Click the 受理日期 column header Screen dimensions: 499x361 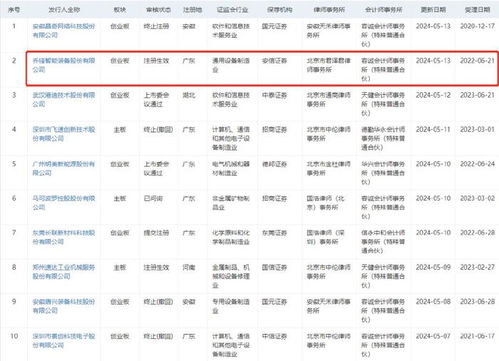click(477, 10)
